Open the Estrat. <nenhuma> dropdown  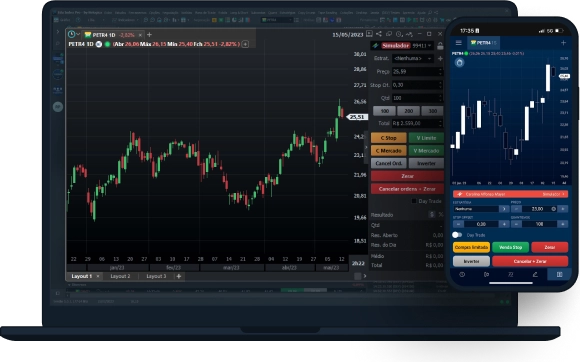click(x=412, y=58)
